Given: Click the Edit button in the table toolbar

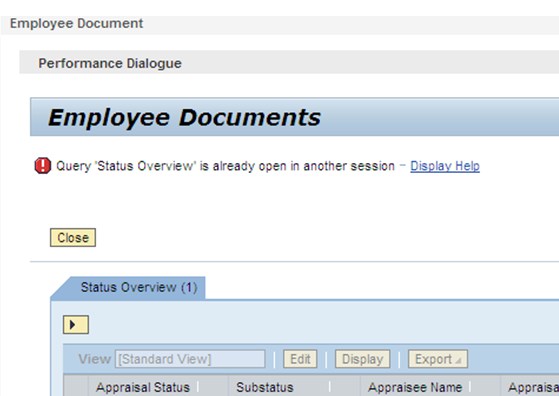Looking at the screenshot, I should [x=300, y=359].
